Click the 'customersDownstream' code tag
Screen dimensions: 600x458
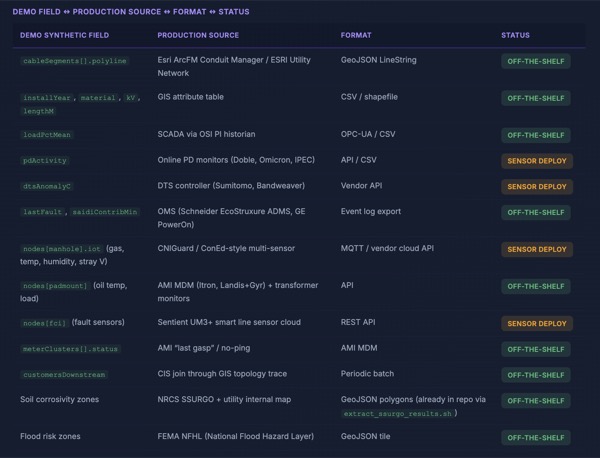[64, 375]
